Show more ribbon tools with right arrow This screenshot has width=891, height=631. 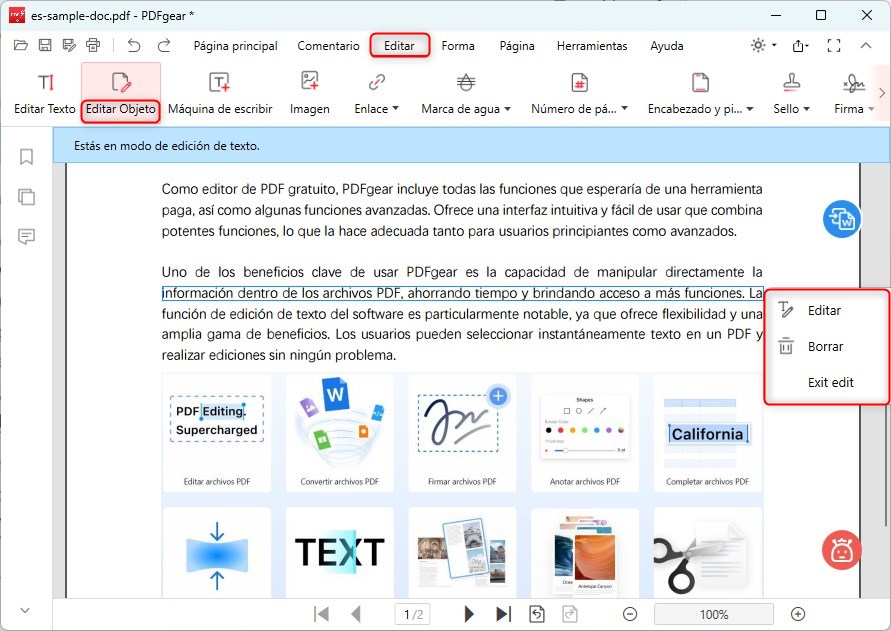click(x=882, y=93)
